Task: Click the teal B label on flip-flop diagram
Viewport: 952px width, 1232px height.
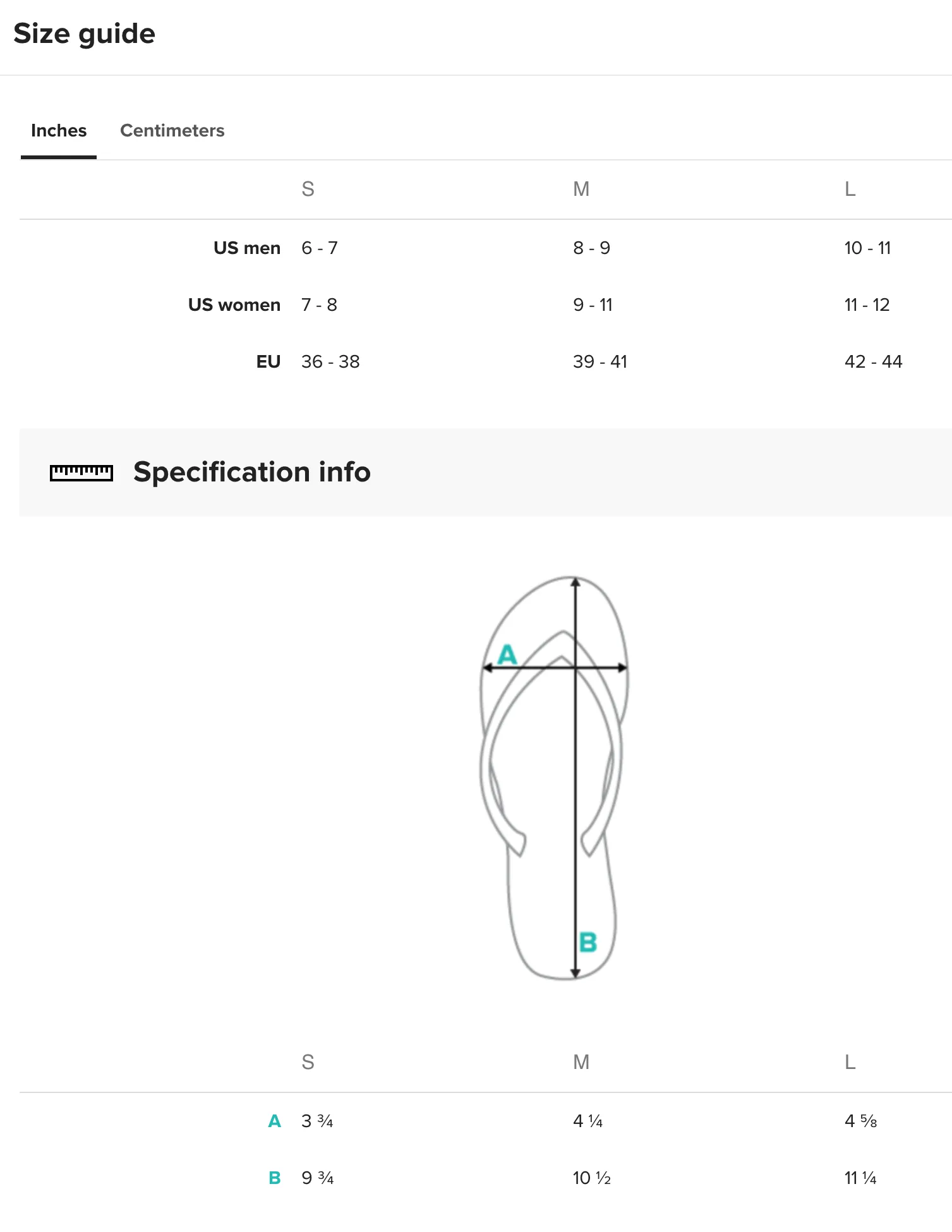Action: tap(588, 942)
